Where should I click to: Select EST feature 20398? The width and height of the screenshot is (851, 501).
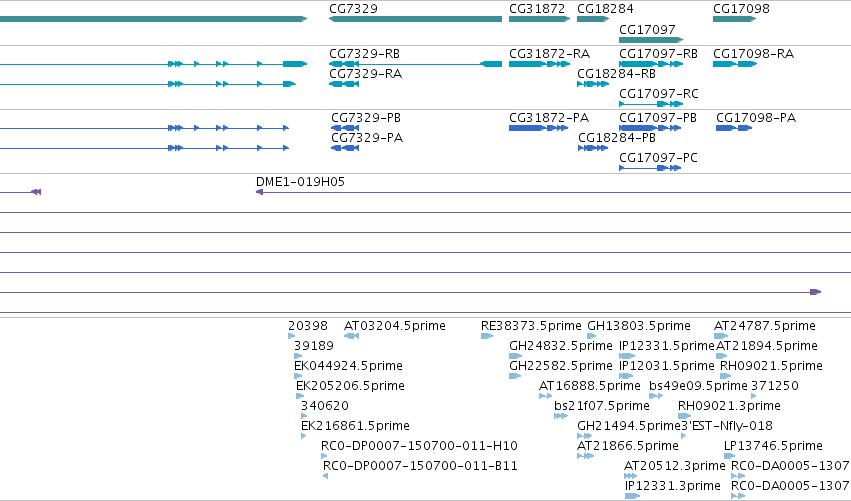(291, 336)
